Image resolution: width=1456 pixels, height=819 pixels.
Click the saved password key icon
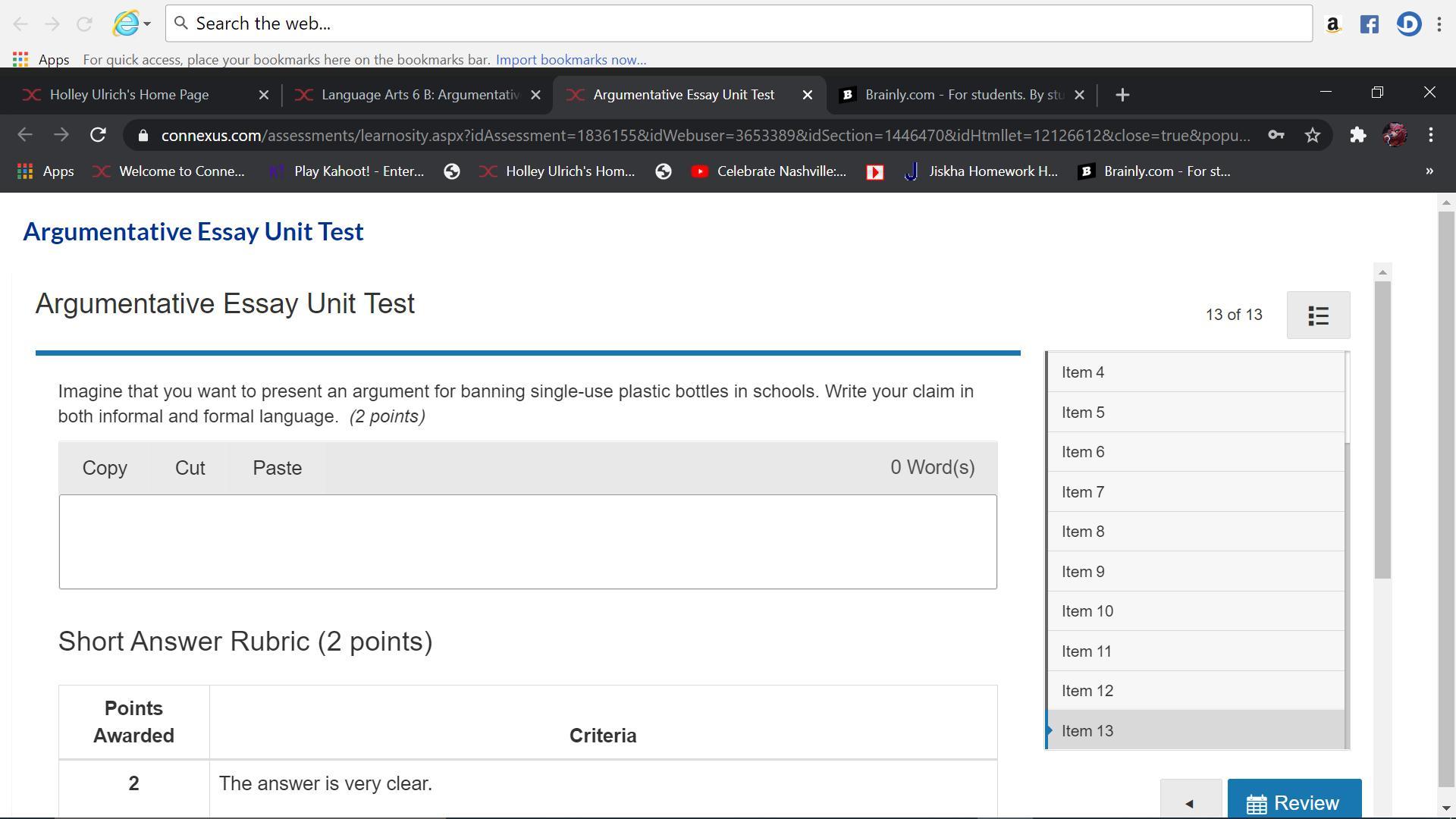pos(1276,136)
